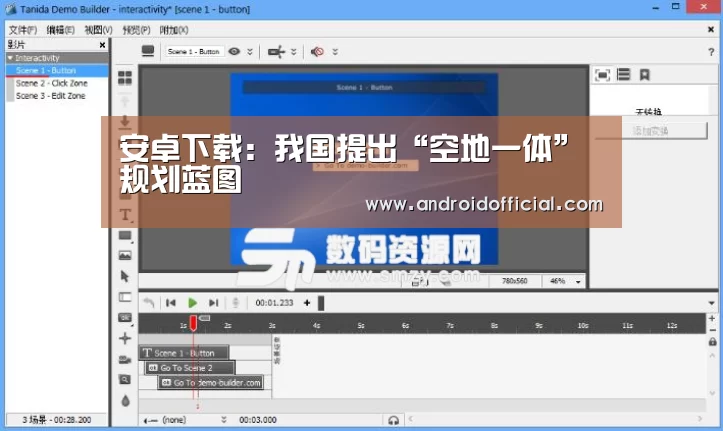
Task: Select the edit zone box tool
Action: (x=125, y=297)
